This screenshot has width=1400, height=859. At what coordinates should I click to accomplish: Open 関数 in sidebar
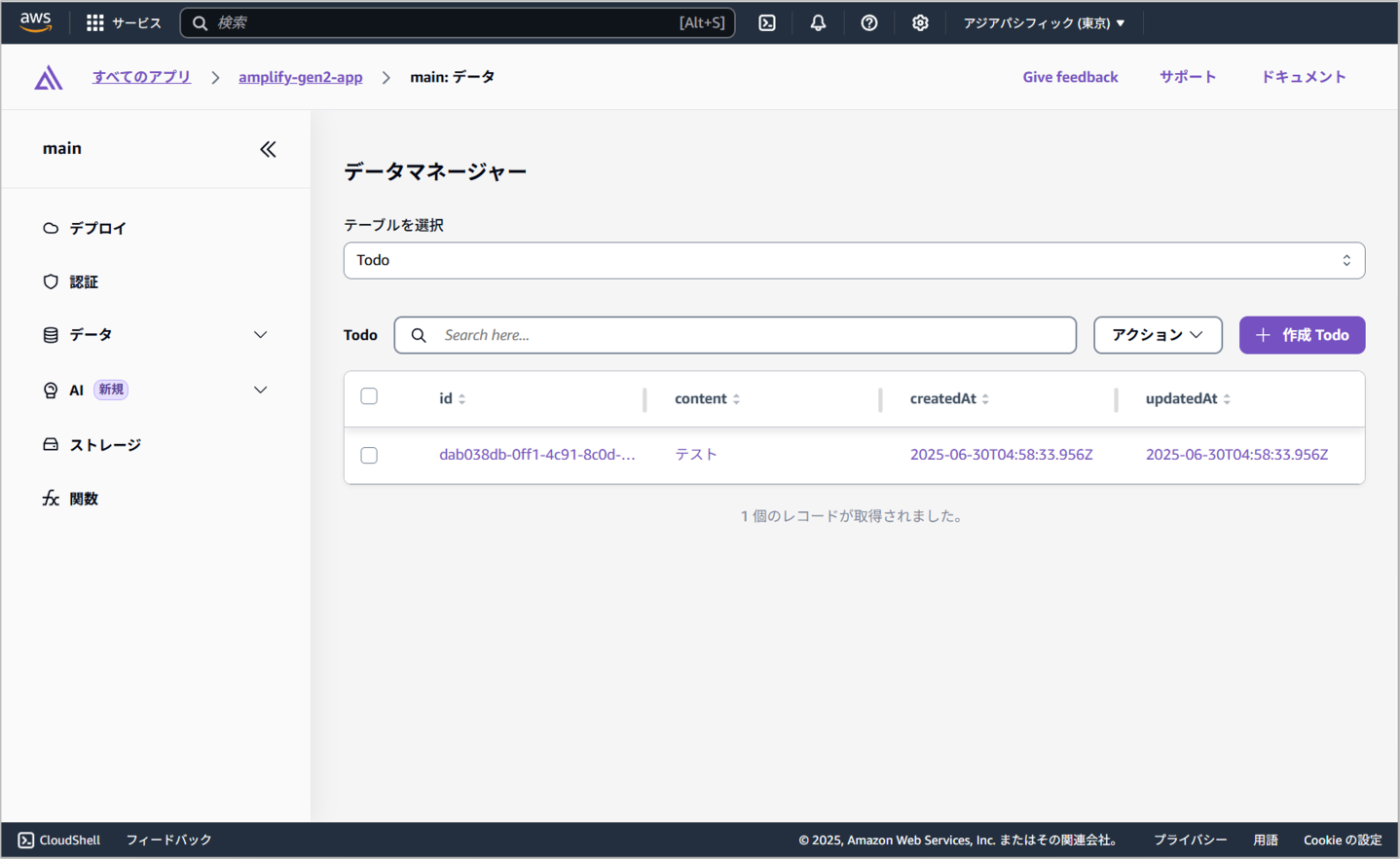coord(84,499)
